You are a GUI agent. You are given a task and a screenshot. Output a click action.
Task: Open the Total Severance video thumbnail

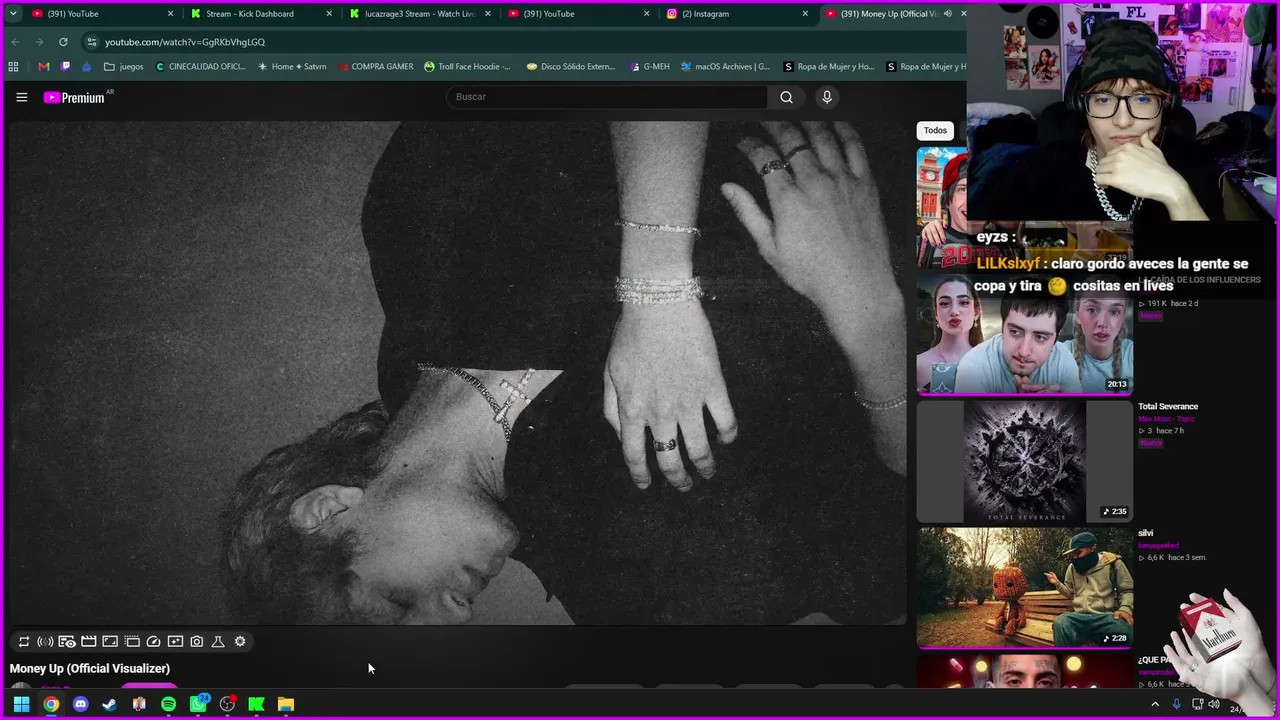click(1025, 461)
